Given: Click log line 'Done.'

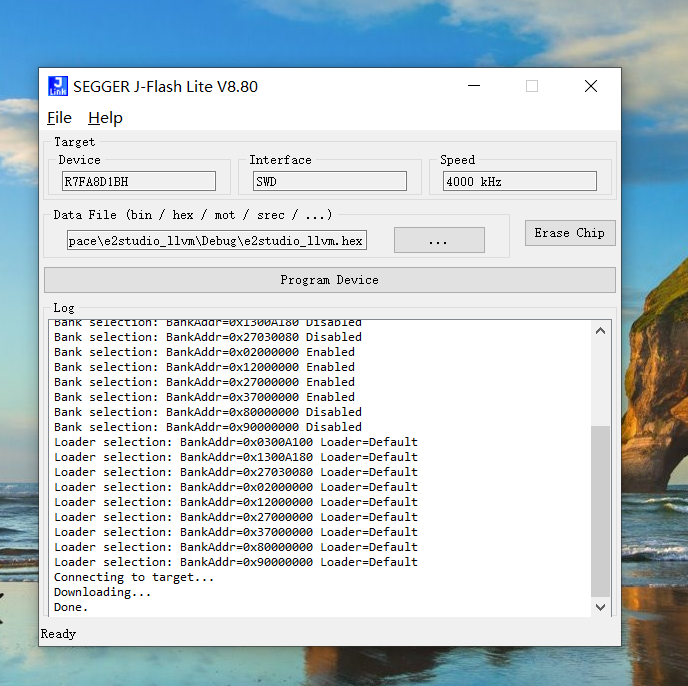Looking at the screenshot, I should pyautogui.click(x=71, y=607).
